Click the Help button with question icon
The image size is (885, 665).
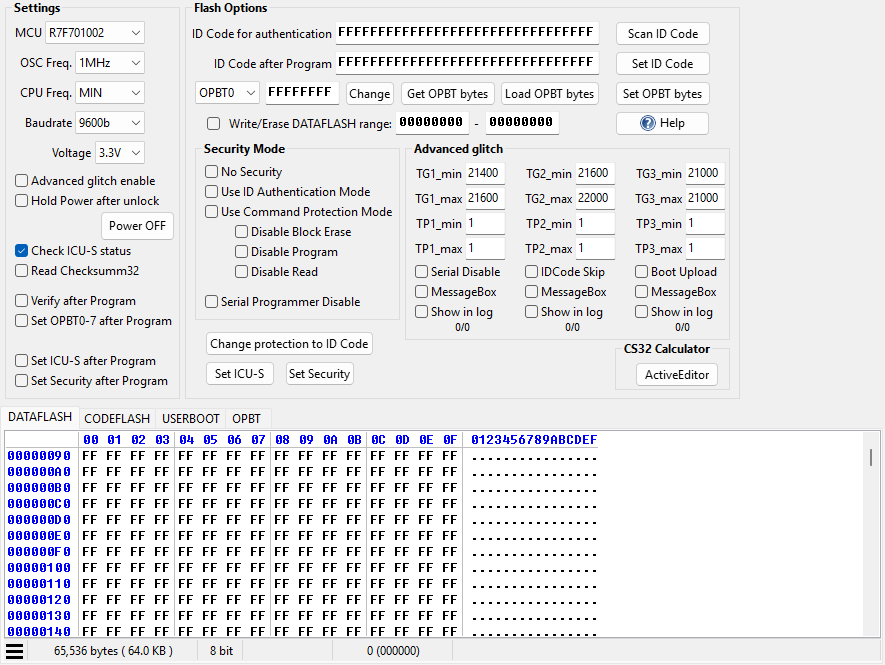tap(662, 123)
